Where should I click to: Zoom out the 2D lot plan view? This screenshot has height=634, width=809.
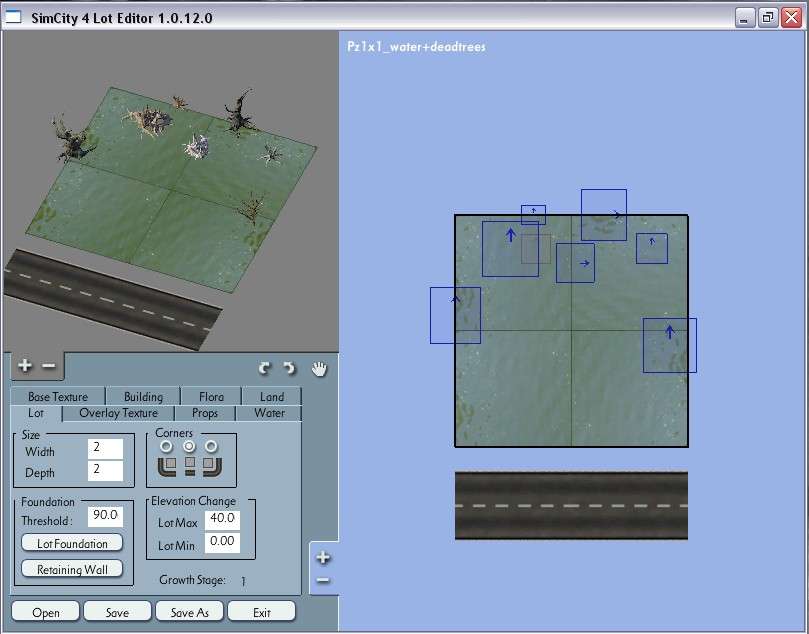tap(323, 581)
